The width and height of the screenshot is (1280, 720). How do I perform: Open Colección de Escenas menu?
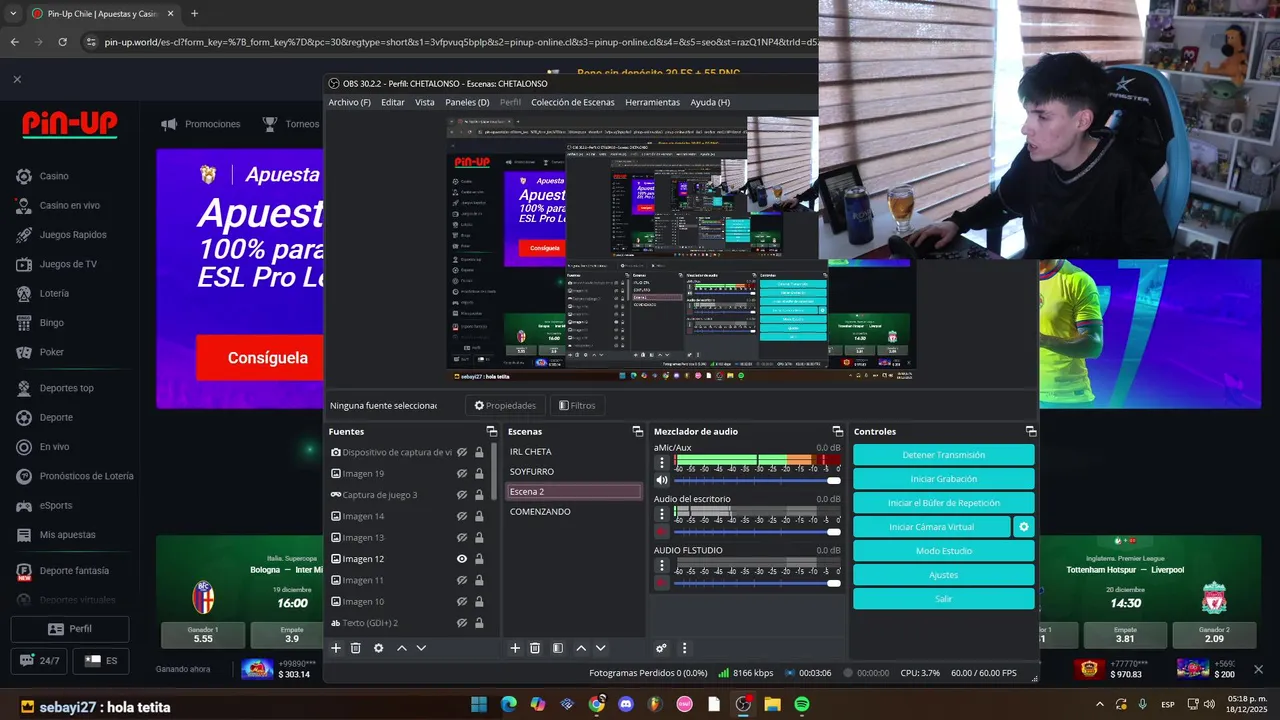pyautogui.click(x=573, y=102)
